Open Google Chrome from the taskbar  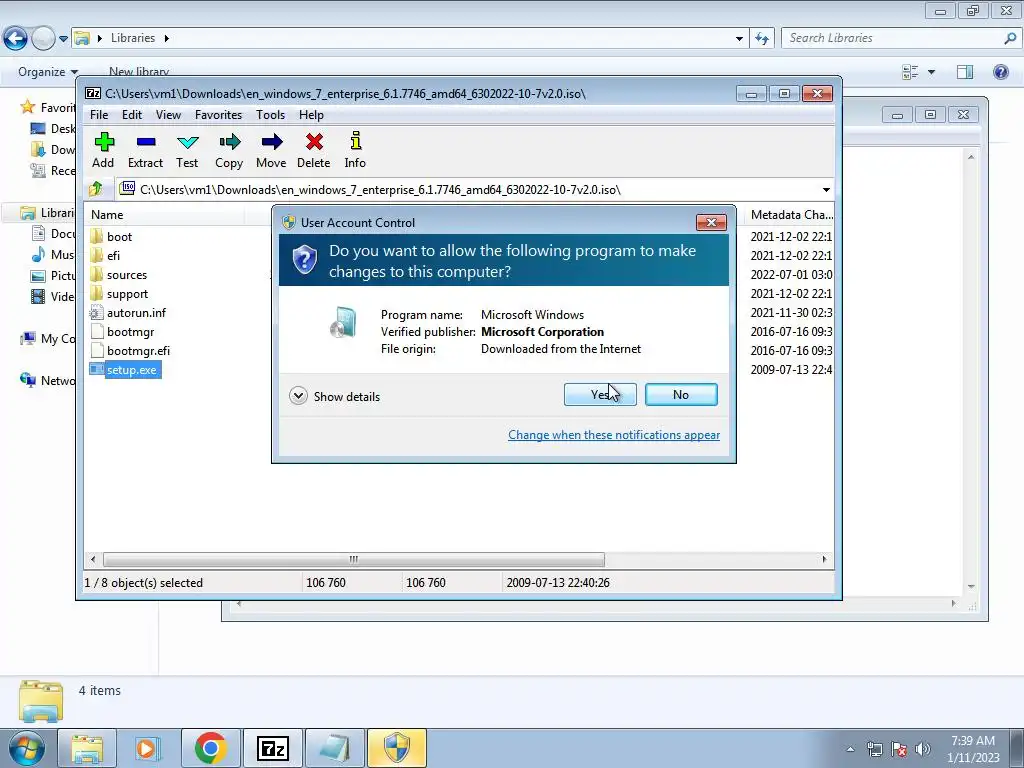210,748
